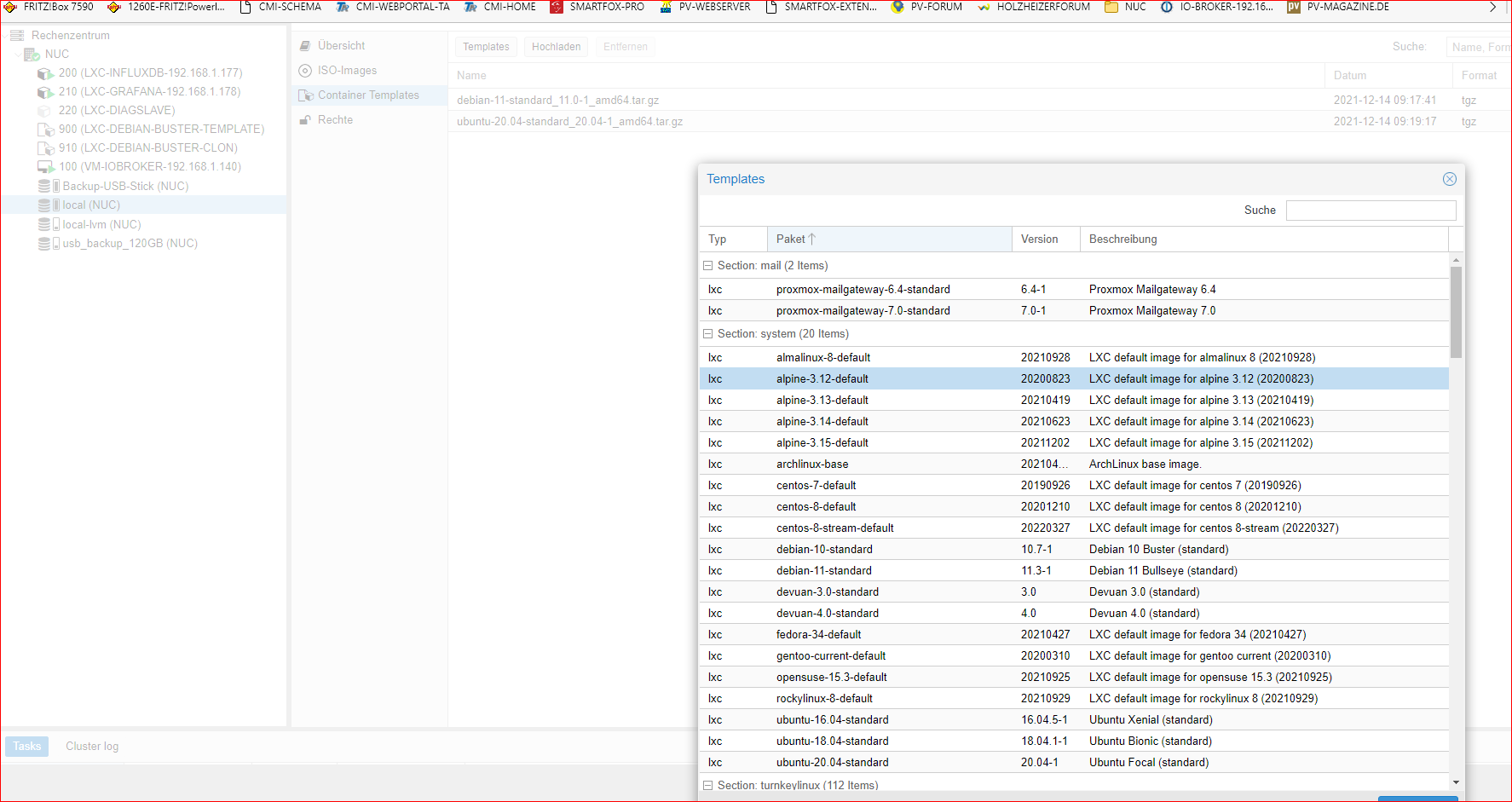
Task: Select proxmox-mailgateway-7.0-standard package
Action: click(x=1074, y=311)
